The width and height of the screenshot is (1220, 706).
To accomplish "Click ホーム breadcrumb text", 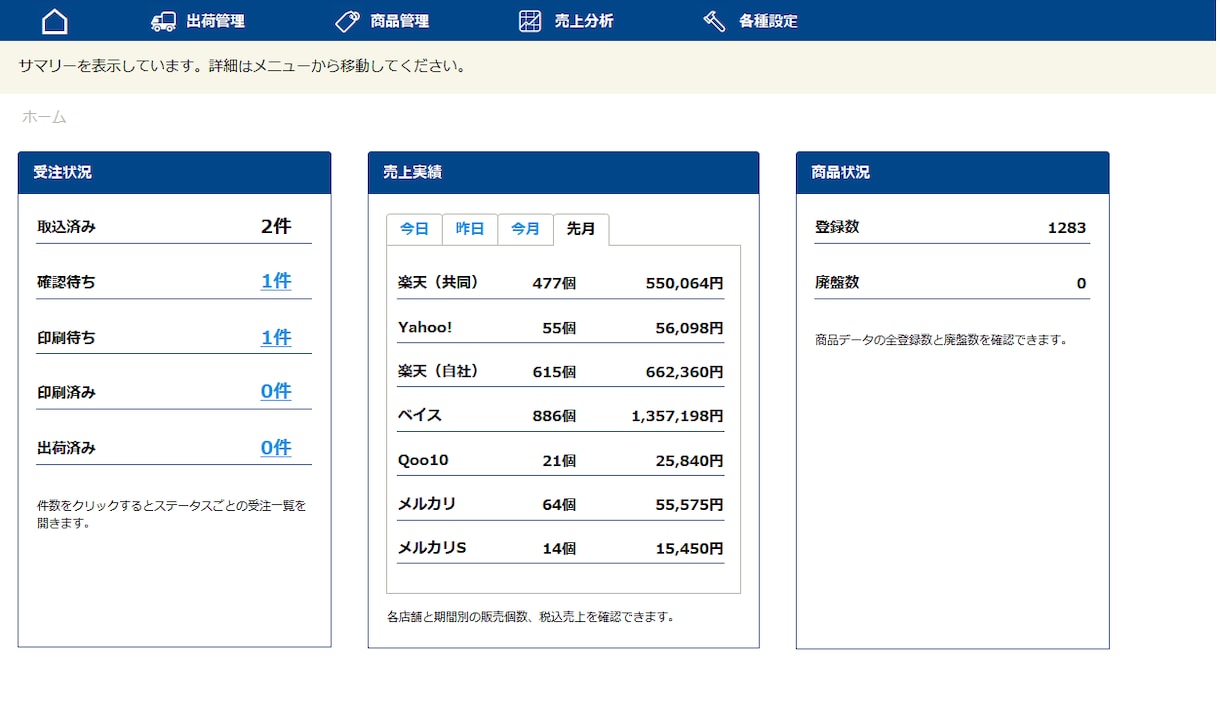I will pyautogui.click(x=44, y=117).
